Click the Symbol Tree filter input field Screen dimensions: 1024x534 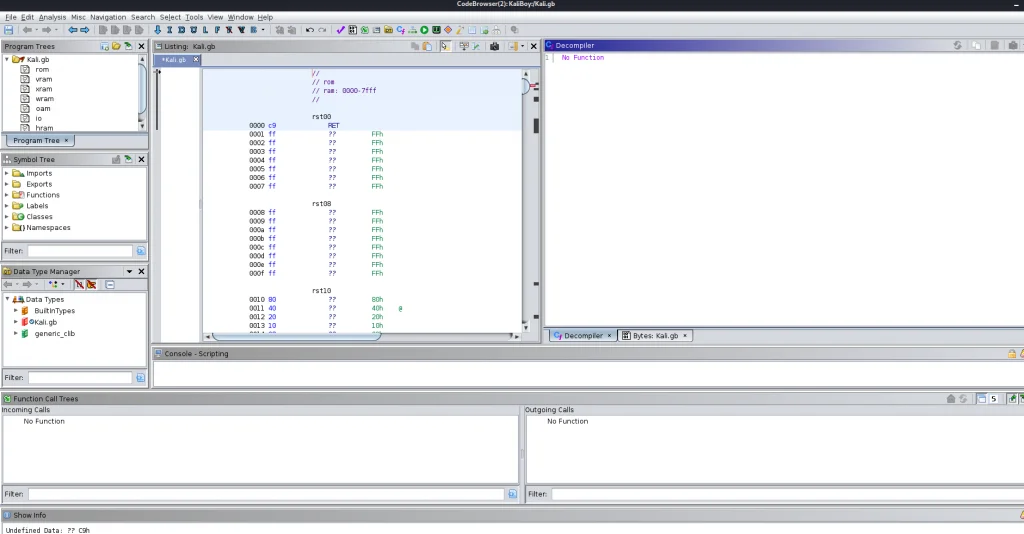pos(80,251)
